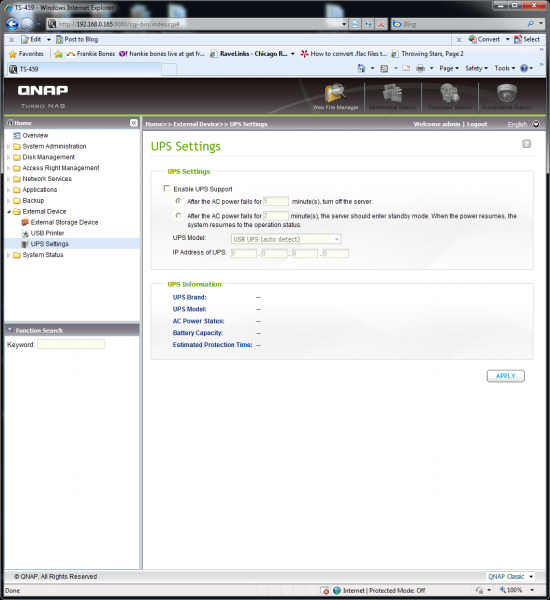Expand the System Status folder

pyautogui.click(x=8, y=255)
